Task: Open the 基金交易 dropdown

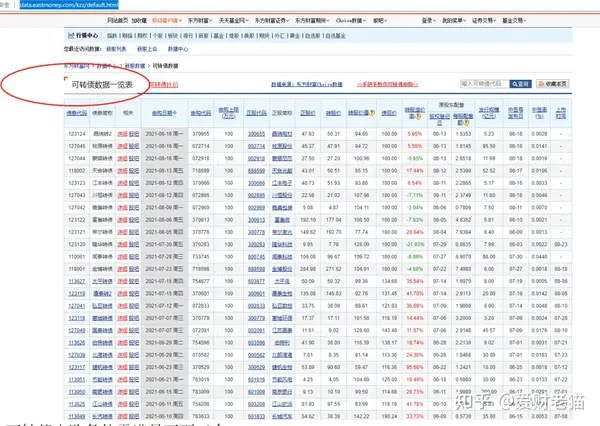Action: click(x=514, y=20)
